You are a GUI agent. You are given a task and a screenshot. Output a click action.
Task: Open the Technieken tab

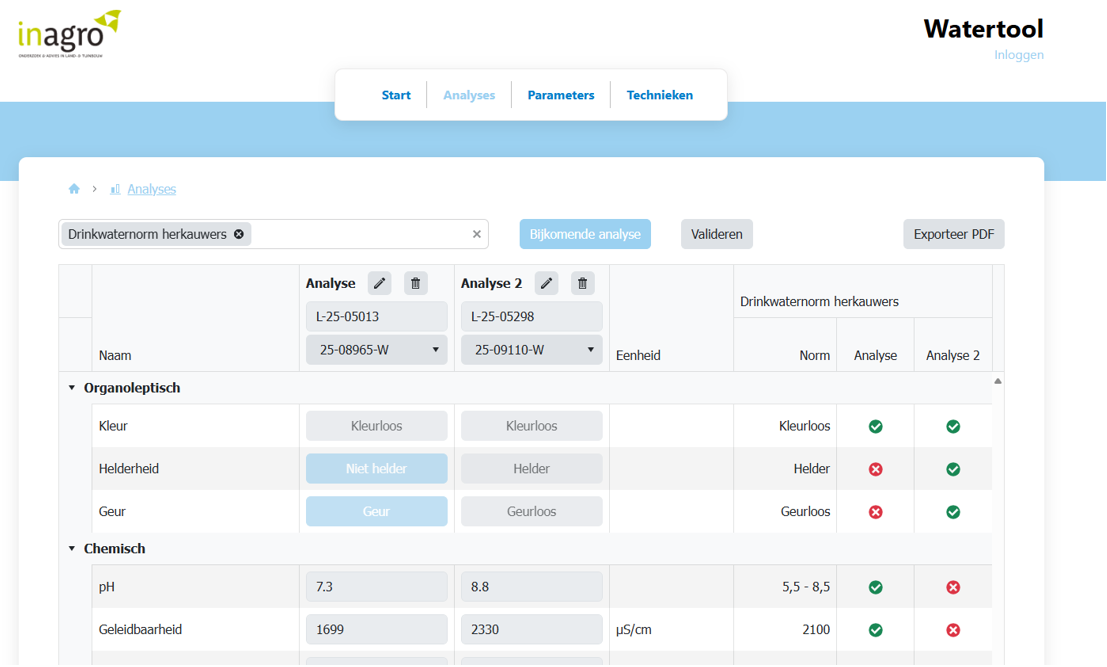click(x=659, y=95)
